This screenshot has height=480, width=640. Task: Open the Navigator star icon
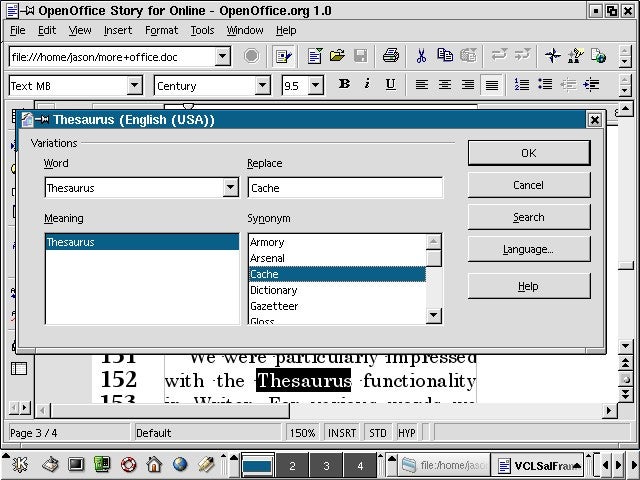553,56
